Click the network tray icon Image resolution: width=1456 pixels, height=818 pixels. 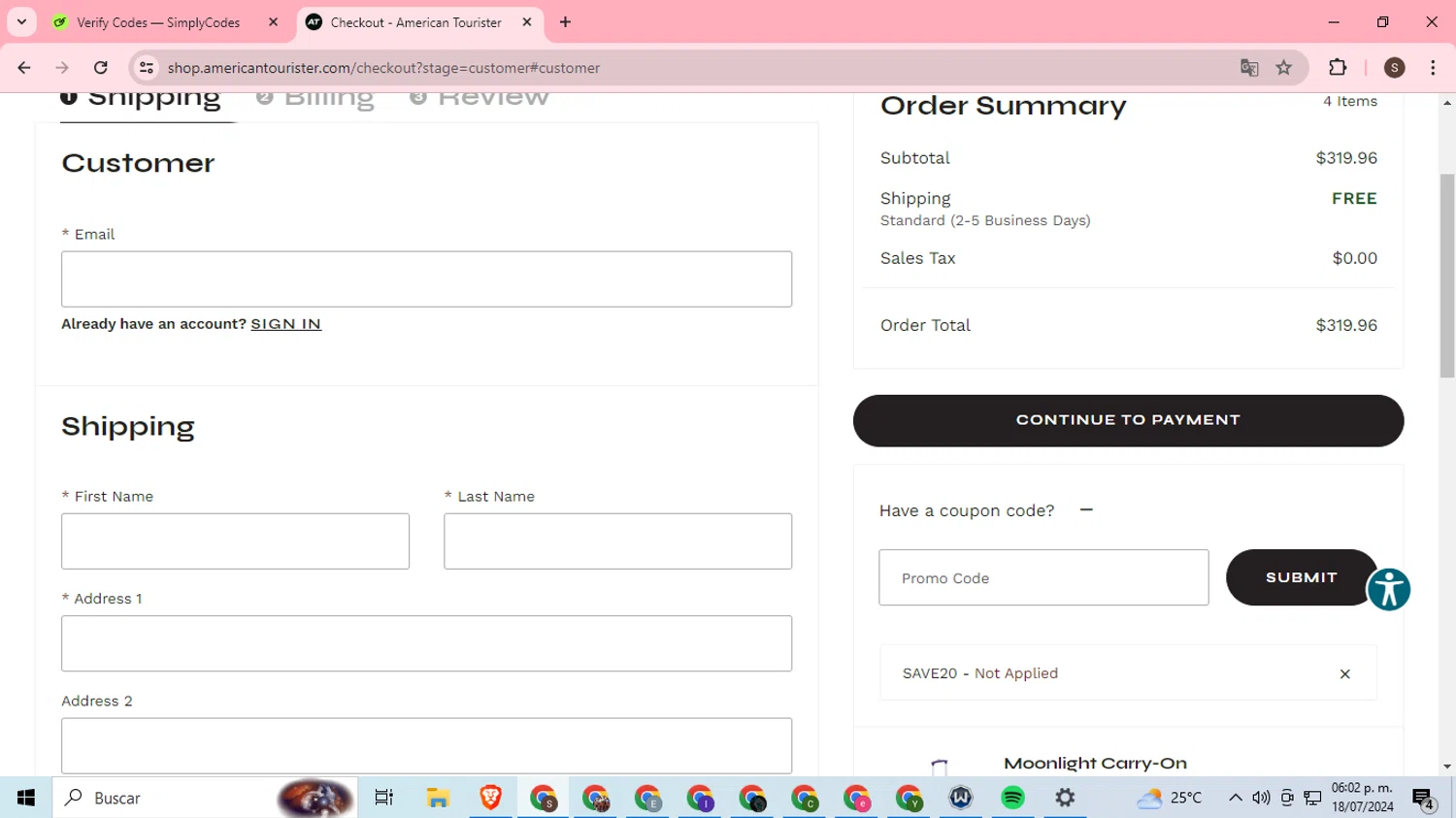[x=1313, y=798]
